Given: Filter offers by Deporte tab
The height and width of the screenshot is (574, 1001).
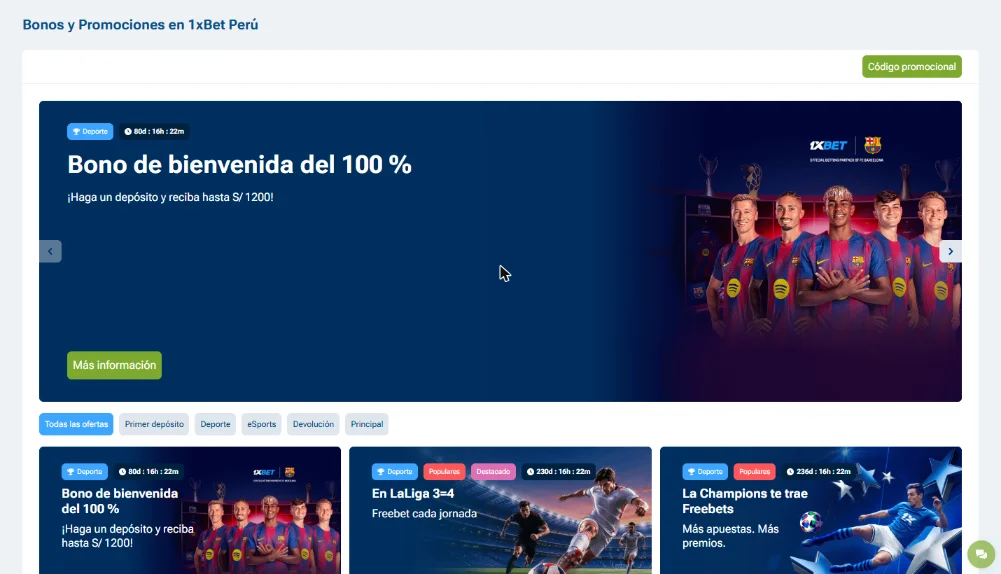Looking at the screenshot, I should coord(215,424).
